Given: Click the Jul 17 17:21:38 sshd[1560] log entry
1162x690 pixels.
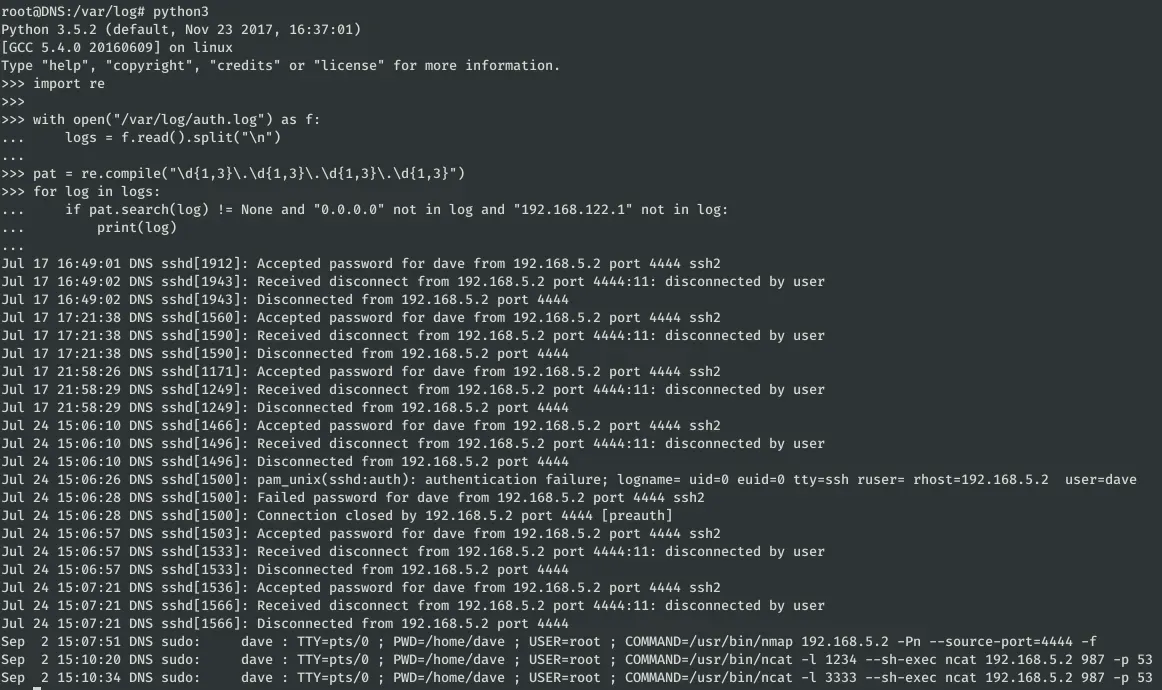Looking at the screenshot, I should coord(360,317).
